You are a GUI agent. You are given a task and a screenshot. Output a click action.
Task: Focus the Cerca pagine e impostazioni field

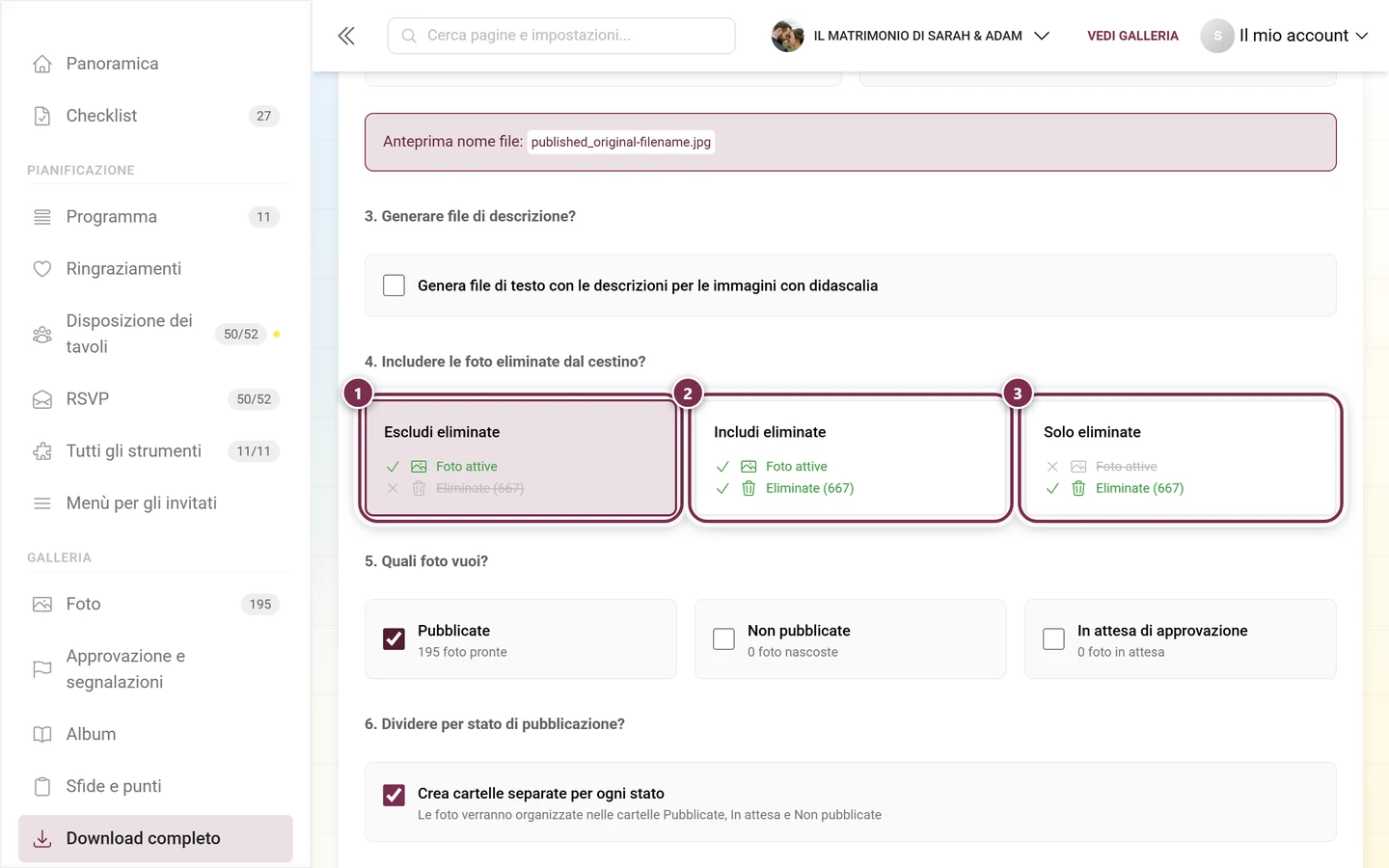561,36
